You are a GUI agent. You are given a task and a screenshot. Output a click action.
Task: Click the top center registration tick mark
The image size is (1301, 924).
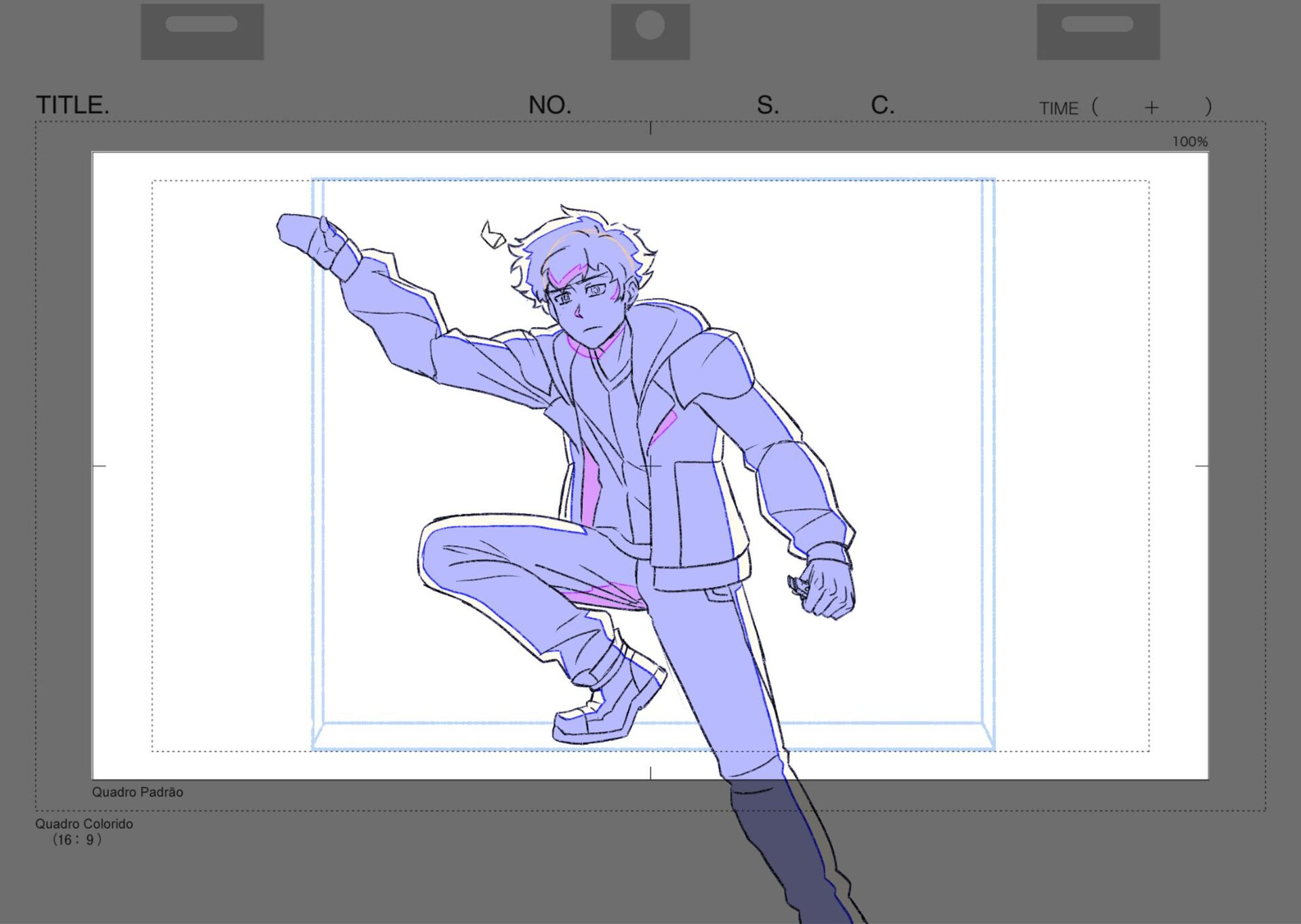(x=650, y=128)
